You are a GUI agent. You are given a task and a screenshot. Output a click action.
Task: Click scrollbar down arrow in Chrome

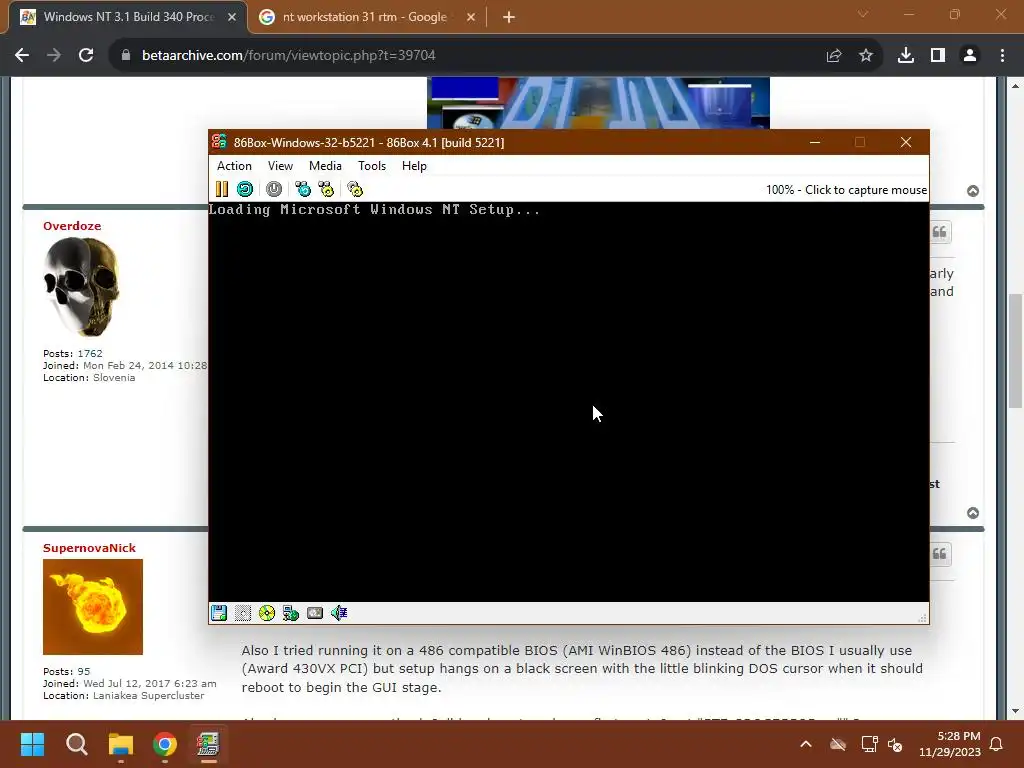pyautogui.click(x=1016, y=711)
